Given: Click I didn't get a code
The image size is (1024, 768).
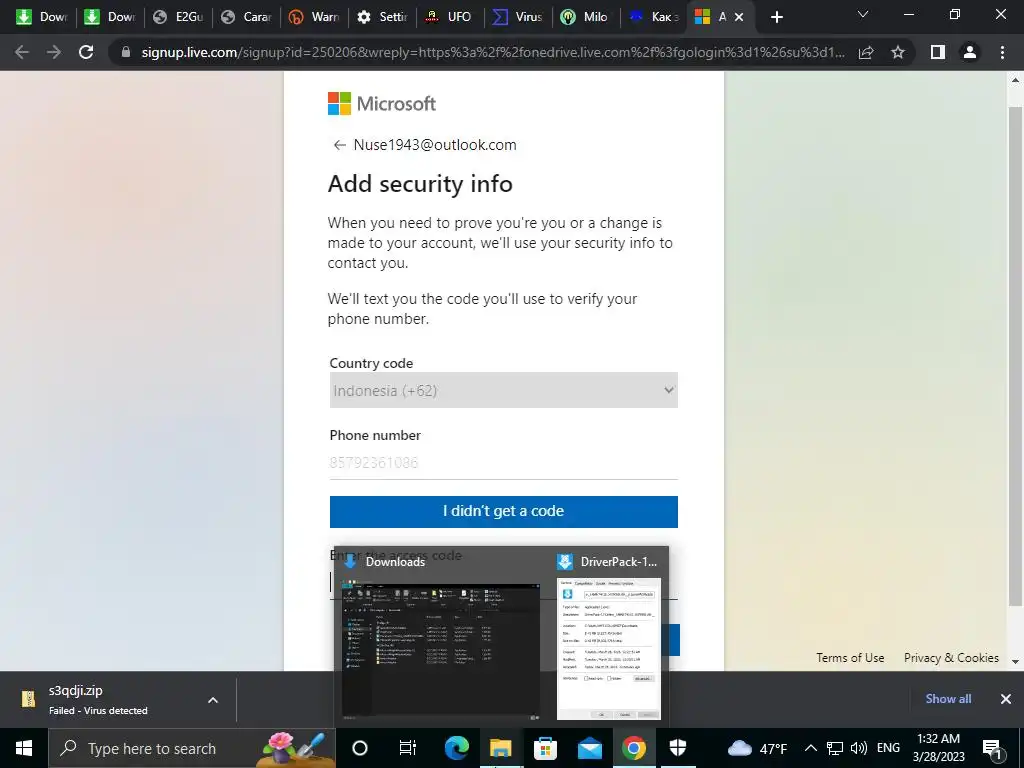Looking at the screenshot, I should coord(504,511).
